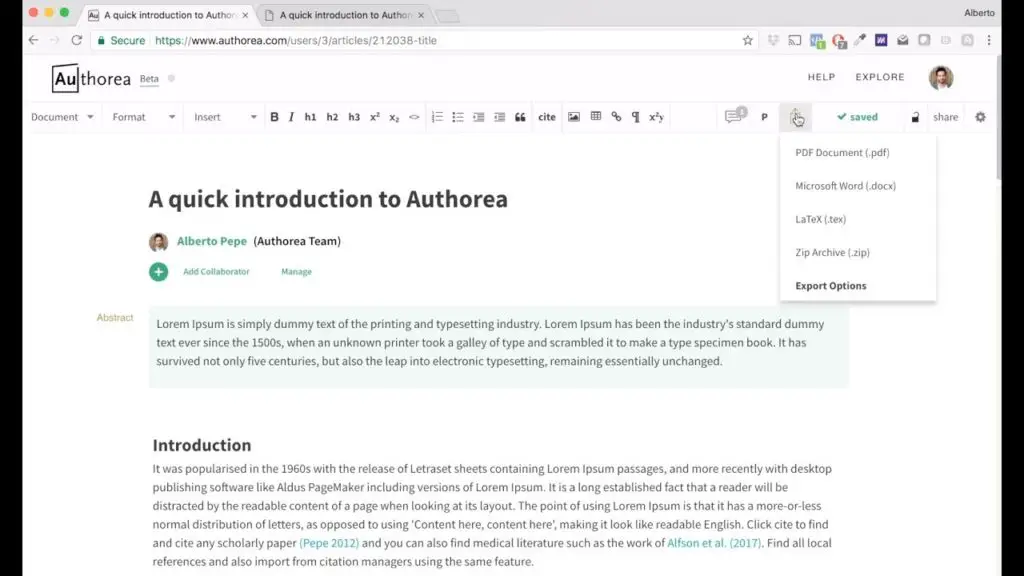Click the author avatar next to Alberto Pepe
Image resolution: width=1024 pixels, height=576 pixels.
[158, 242]
